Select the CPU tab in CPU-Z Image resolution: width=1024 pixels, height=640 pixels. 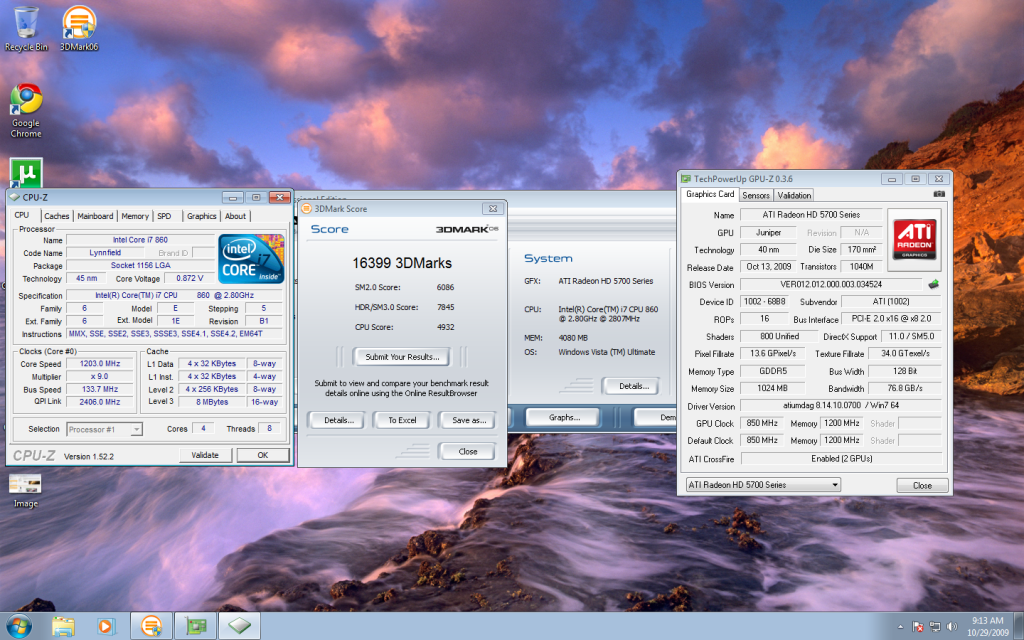coord(23,215)
